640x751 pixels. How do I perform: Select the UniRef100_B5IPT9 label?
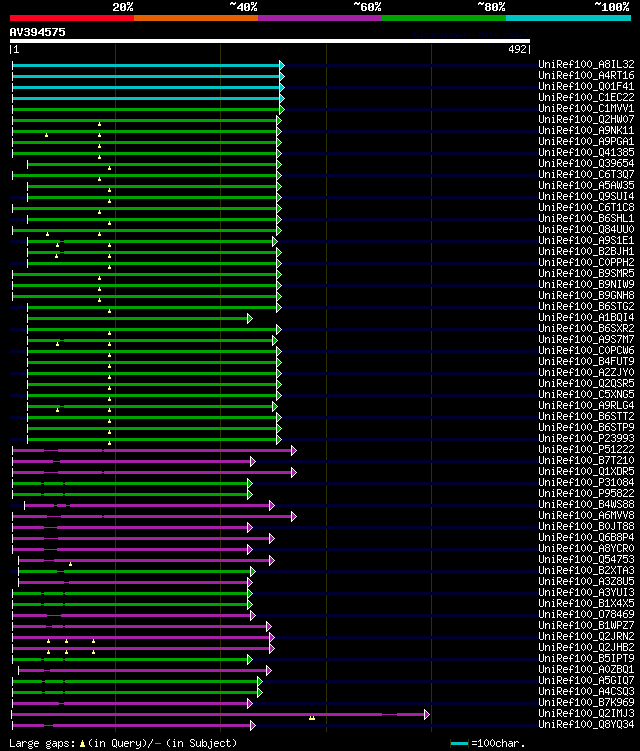(586, 659)
